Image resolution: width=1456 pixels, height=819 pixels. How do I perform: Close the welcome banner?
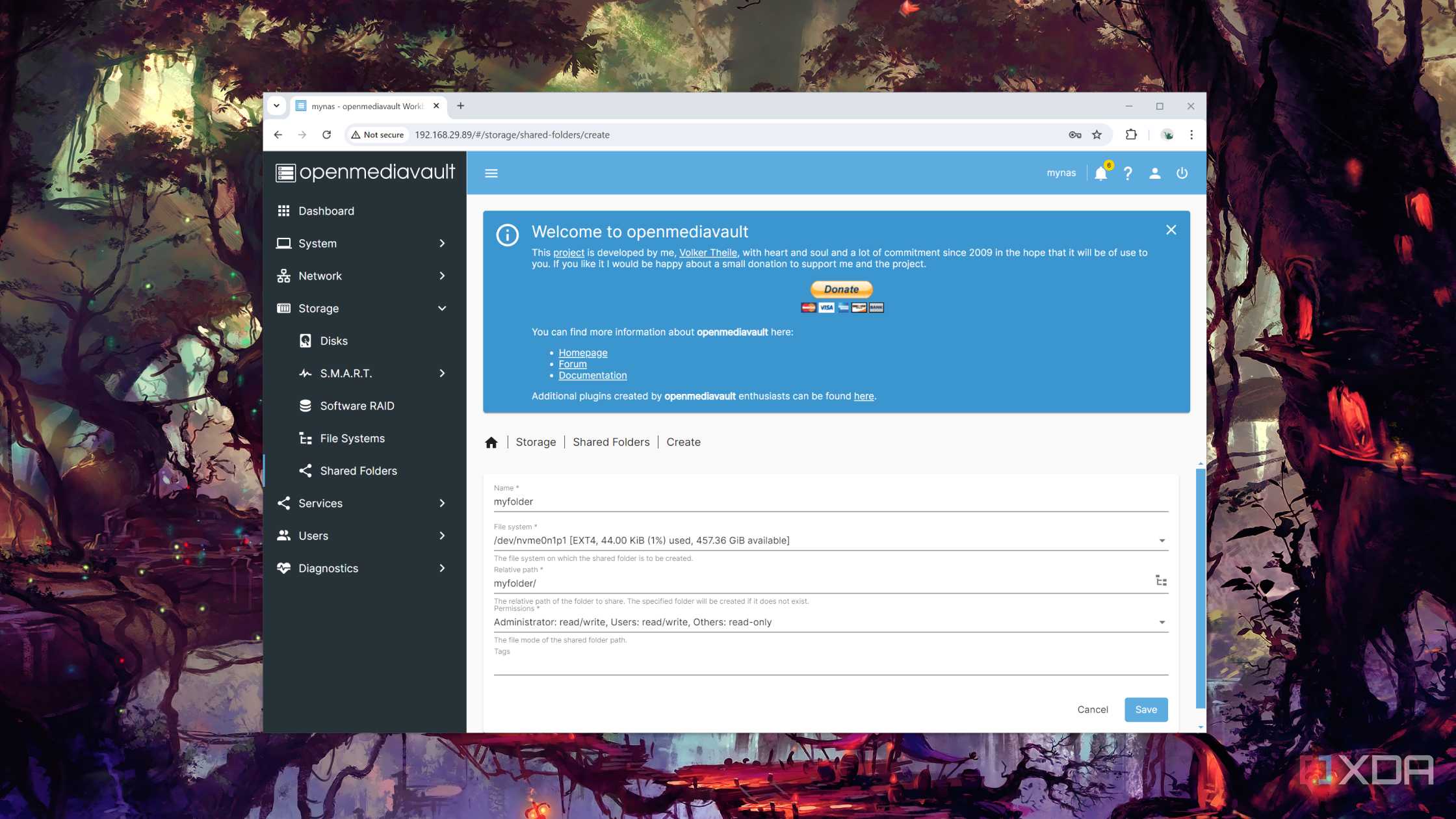point(1171,230)
